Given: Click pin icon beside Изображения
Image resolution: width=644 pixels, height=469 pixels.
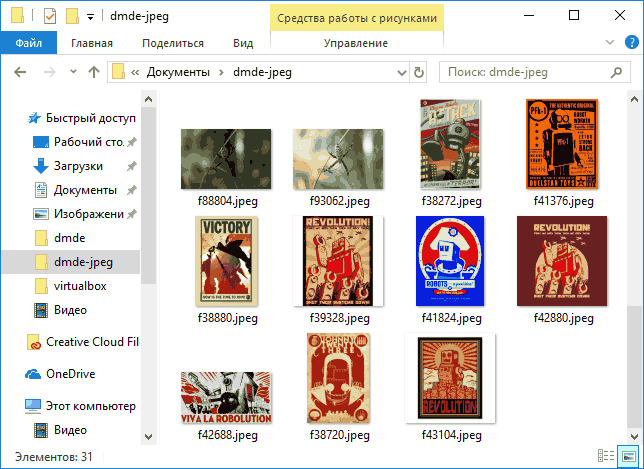Looking at the screenshot, I should pos(131,214).
